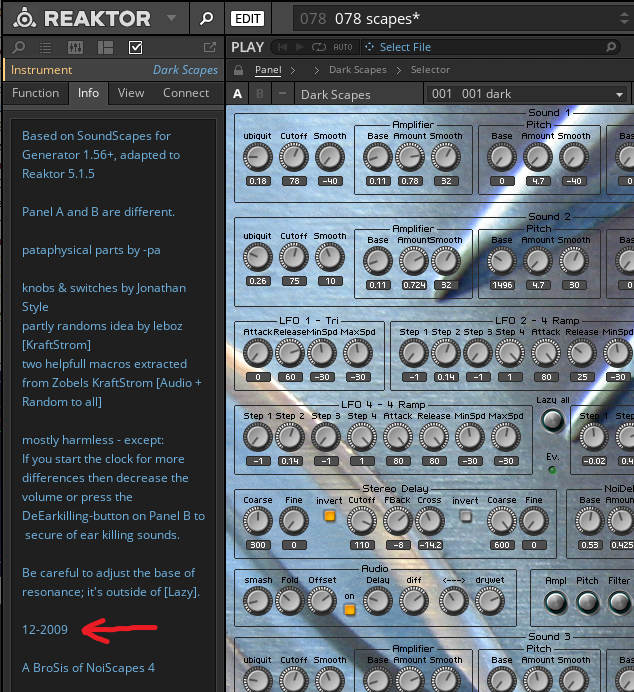
Task: Open the 001 dark snapshot dropdown
Action: [x=528, y=94]
